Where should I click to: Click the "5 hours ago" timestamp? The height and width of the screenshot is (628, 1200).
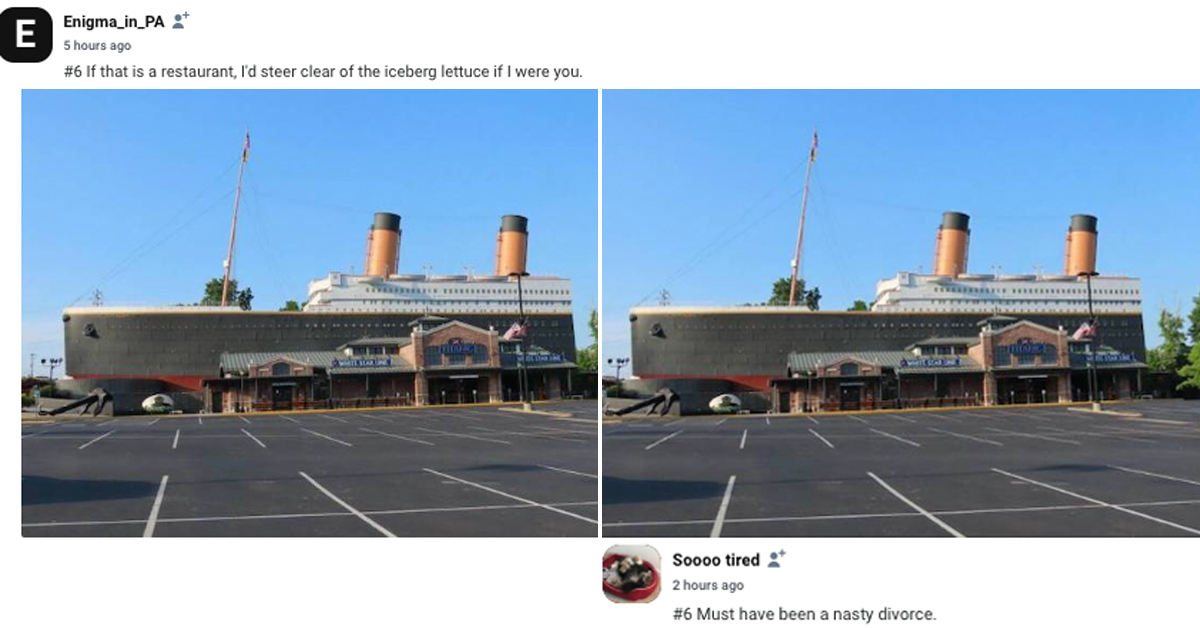pyautogui.click(x=97, y=46)
